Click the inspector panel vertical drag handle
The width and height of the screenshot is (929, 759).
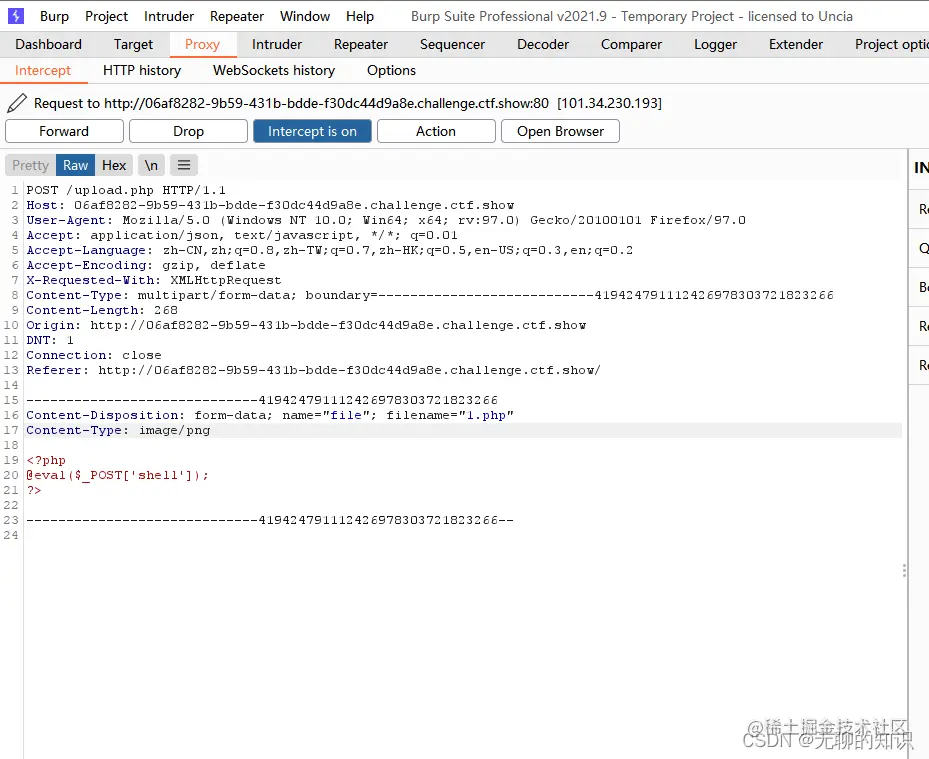(904, 571)
